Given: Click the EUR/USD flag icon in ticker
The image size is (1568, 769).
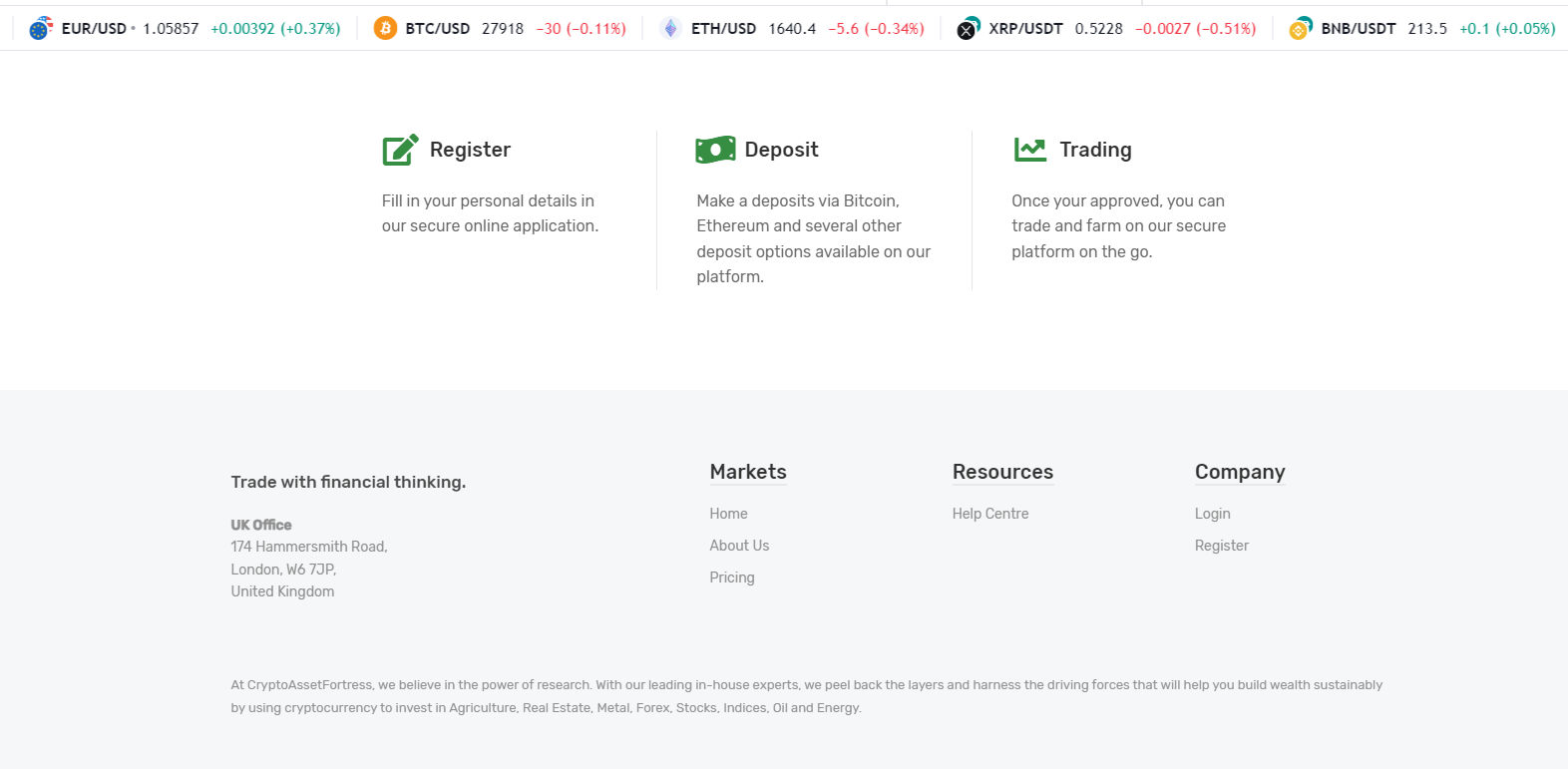Looking at the screenshot, I should tap(40, 29).
